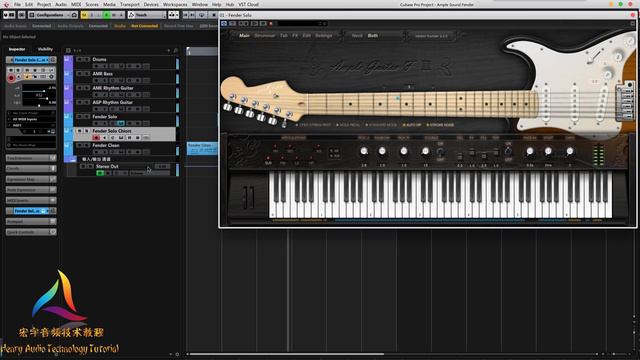Click the green button on Stereo Out track

tap(100, 173)
